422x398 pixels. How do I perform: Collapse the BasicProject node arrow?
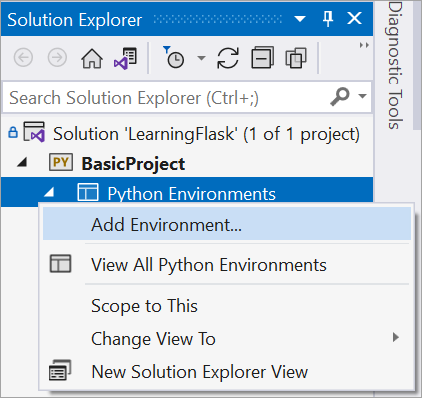coord(22,163)
